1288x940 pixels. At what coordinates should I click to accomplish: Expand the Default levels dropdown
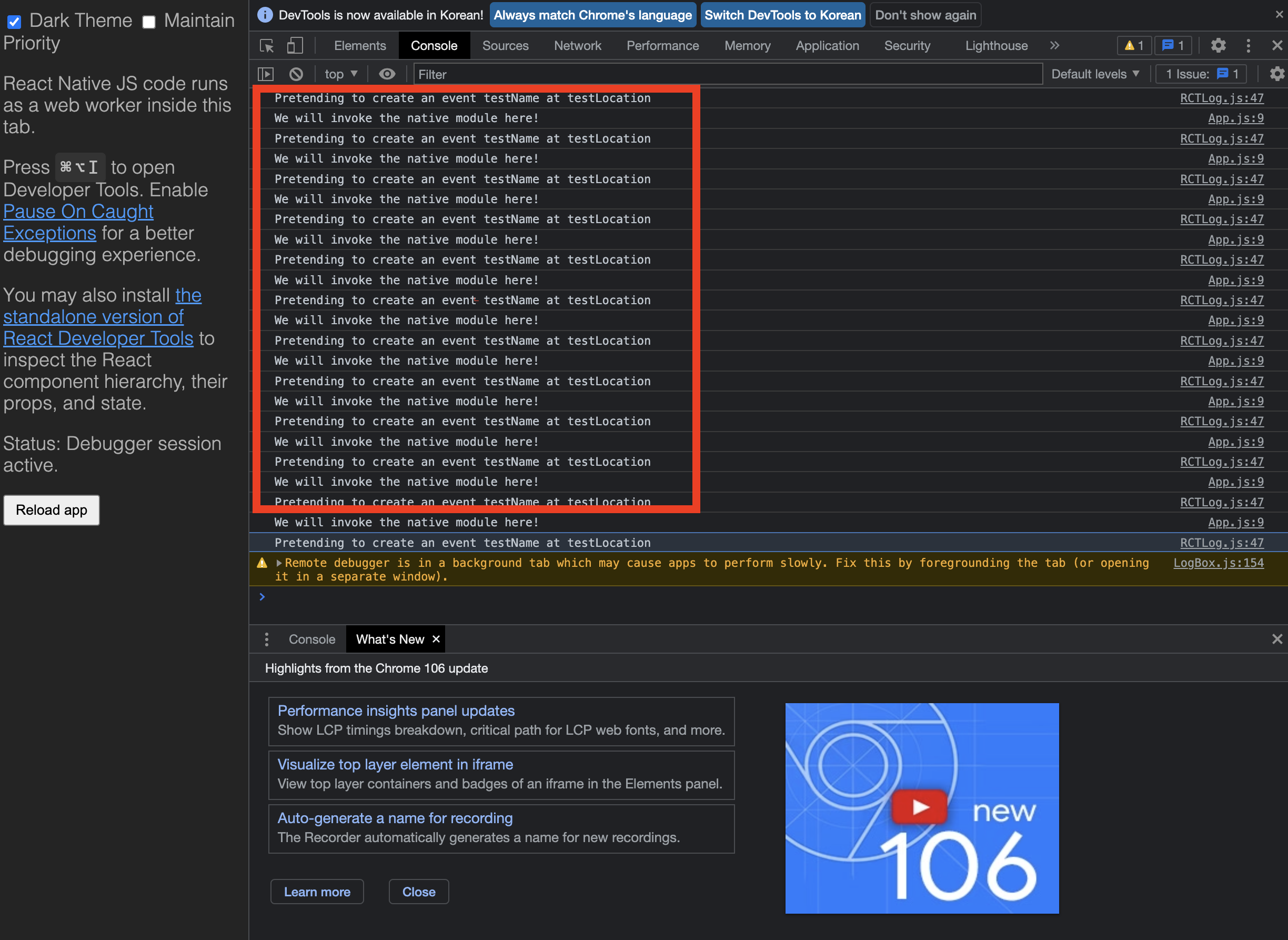(1095, 74)
